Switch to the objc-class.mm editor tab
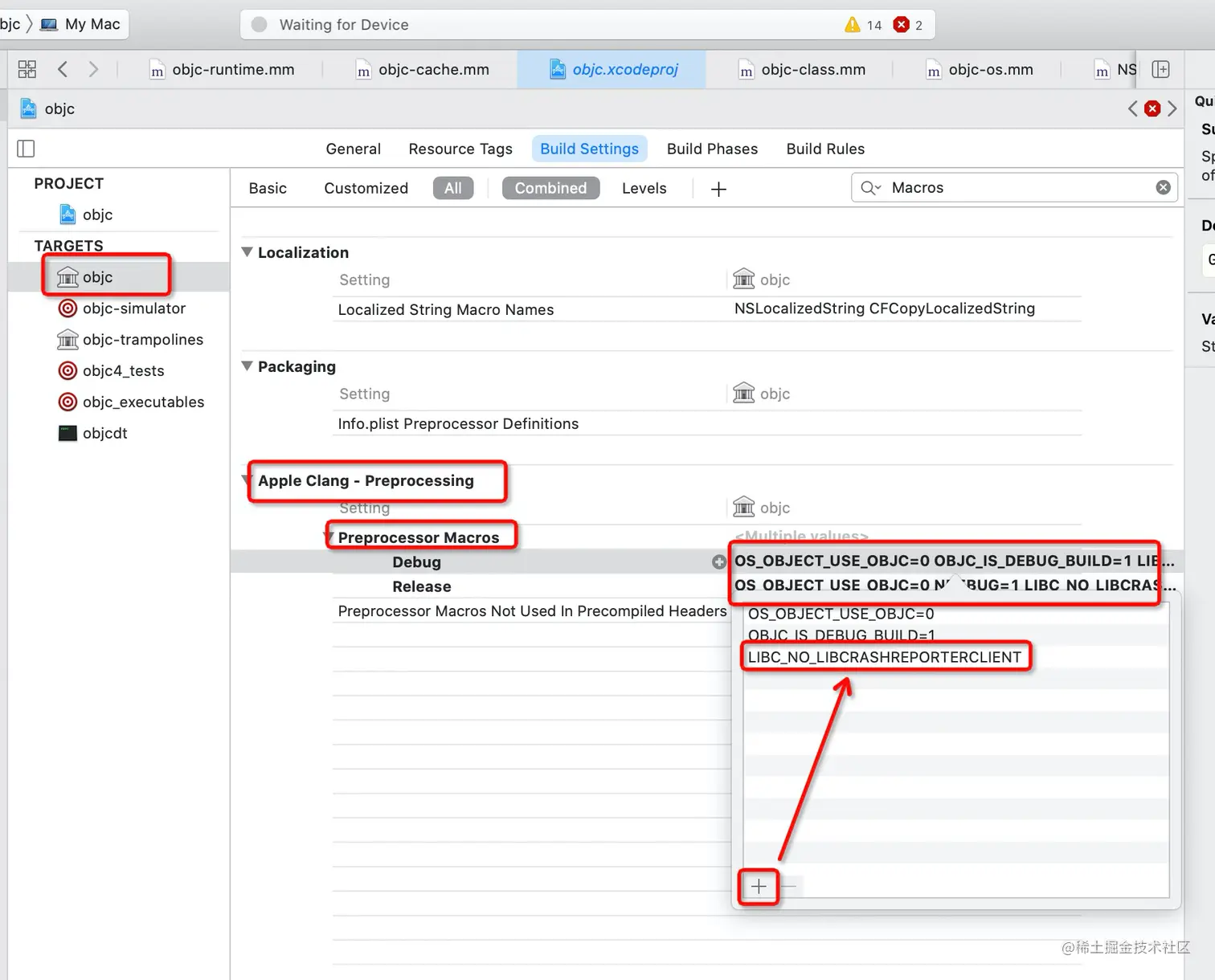Image resolution: width=1215 pixels, height=980 pixels. tap(802, 69)
